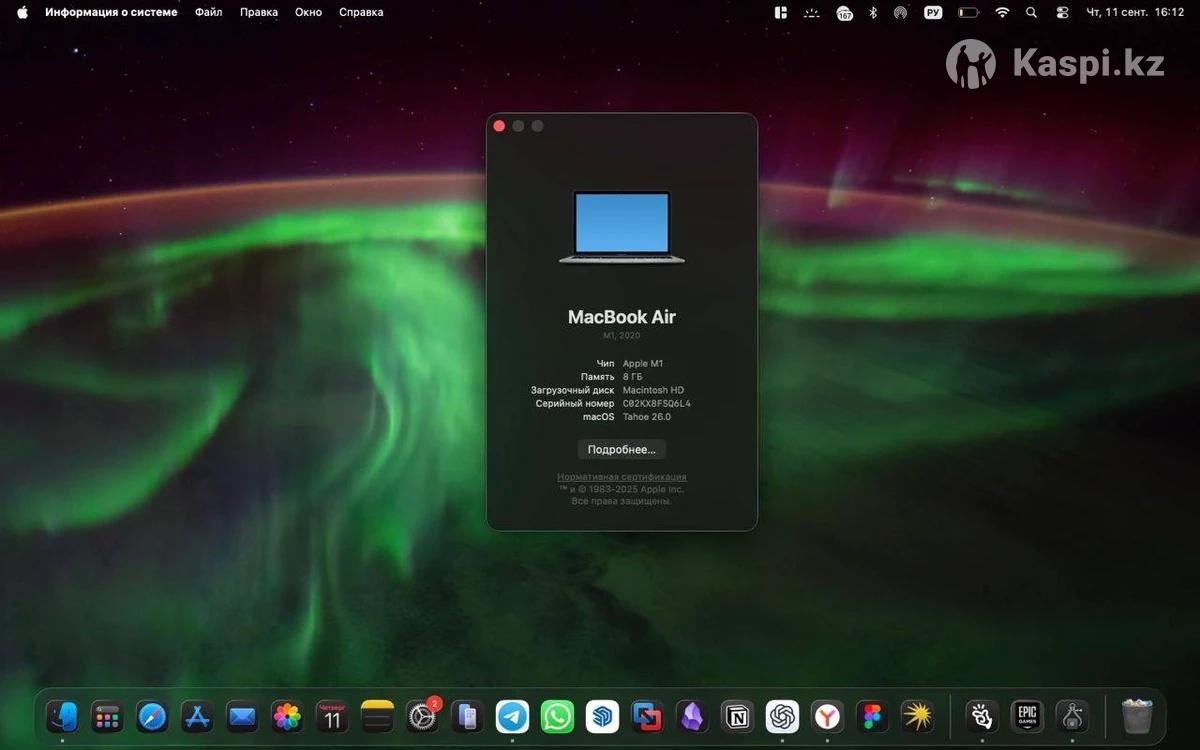Launch Figma from the dock
This screenshot has width=1200, height=750.
(x=872, y=716)
